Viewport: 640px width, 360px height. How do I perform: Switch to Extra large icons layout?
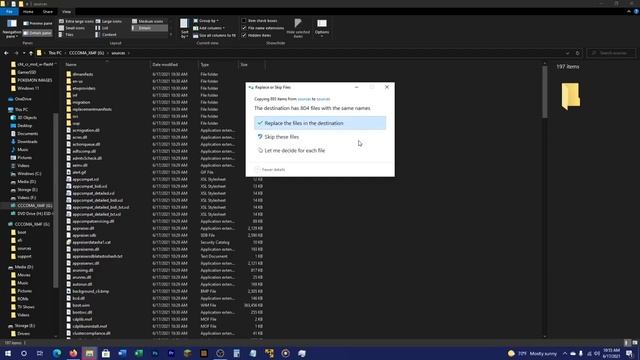point(76,21)
